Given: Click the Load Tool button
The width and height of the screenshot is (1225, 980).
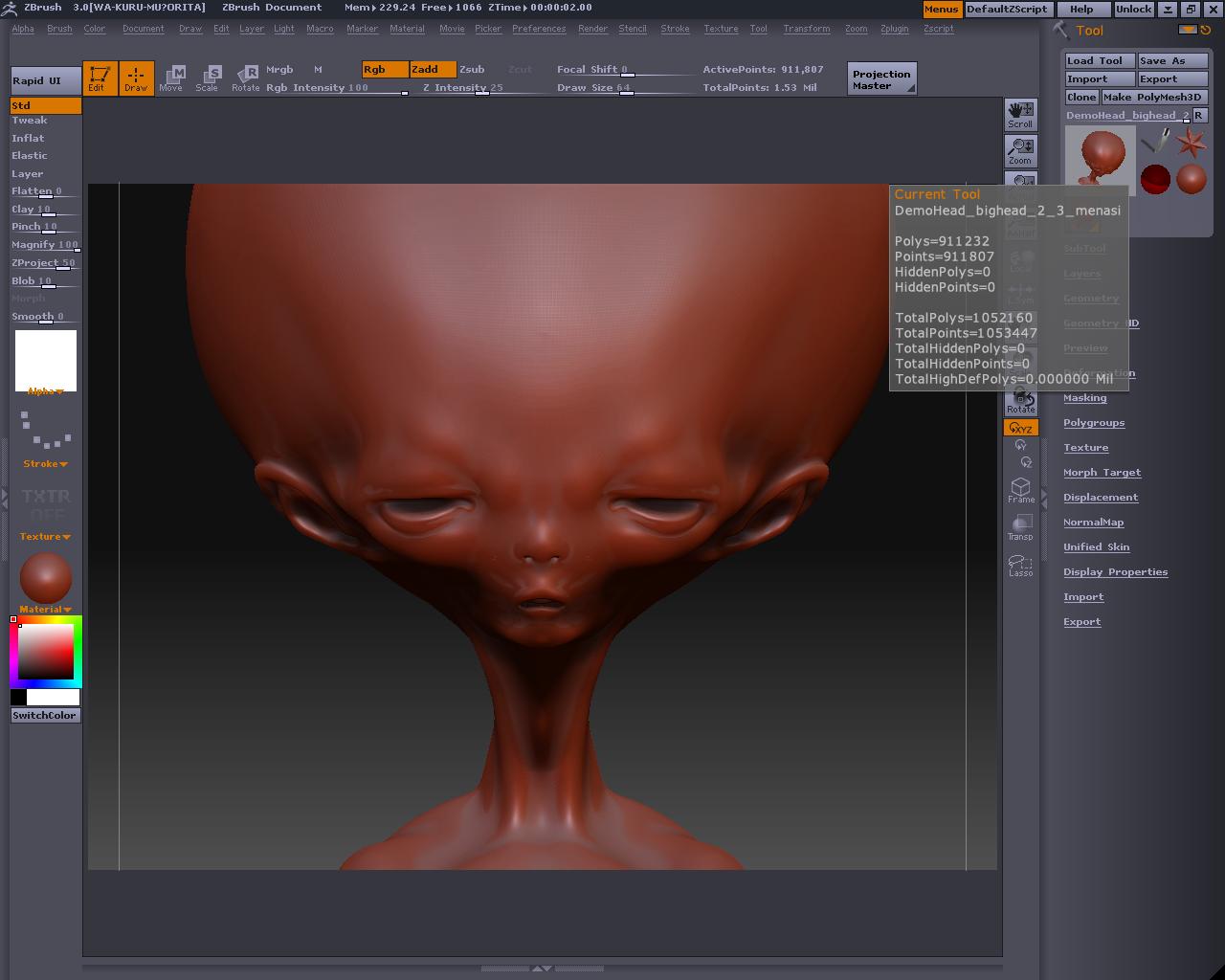Looking at the screenshot, I should tap(1101, 60).
